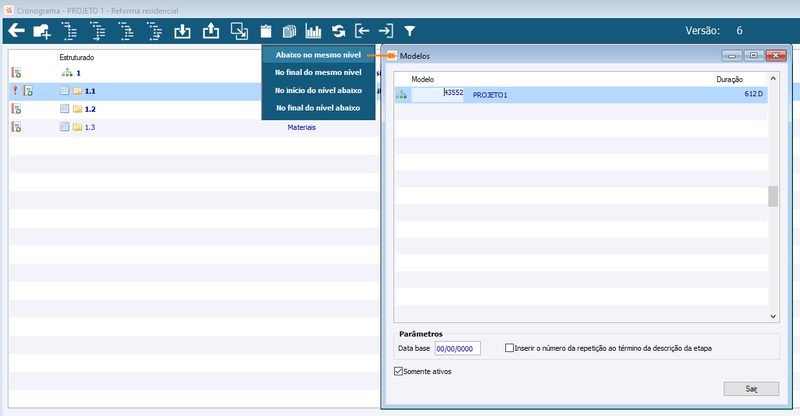Select Abaixo no mesmo nível option
The image size is (800, 416).
click(318, 55)
